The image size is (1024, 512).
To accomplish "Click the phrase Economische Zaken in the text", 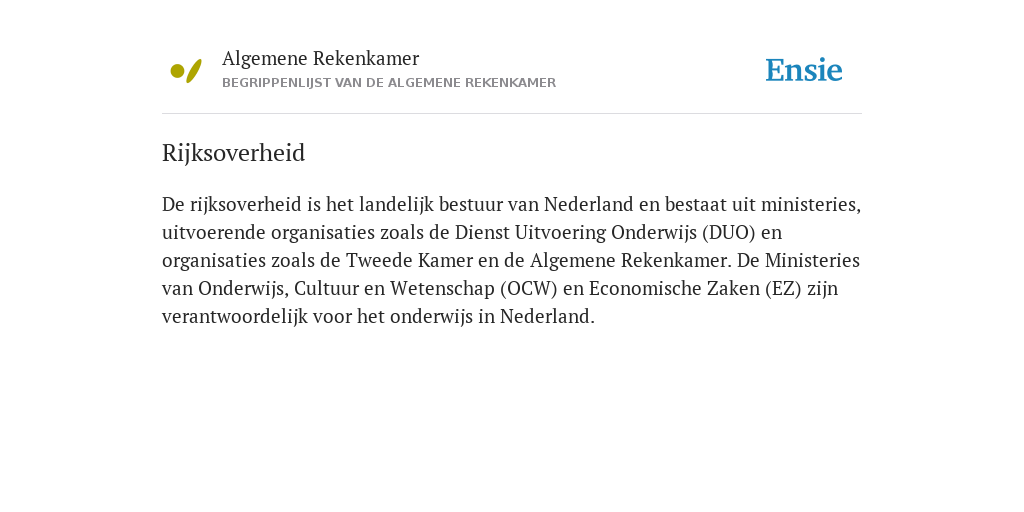I will point(674,289).
